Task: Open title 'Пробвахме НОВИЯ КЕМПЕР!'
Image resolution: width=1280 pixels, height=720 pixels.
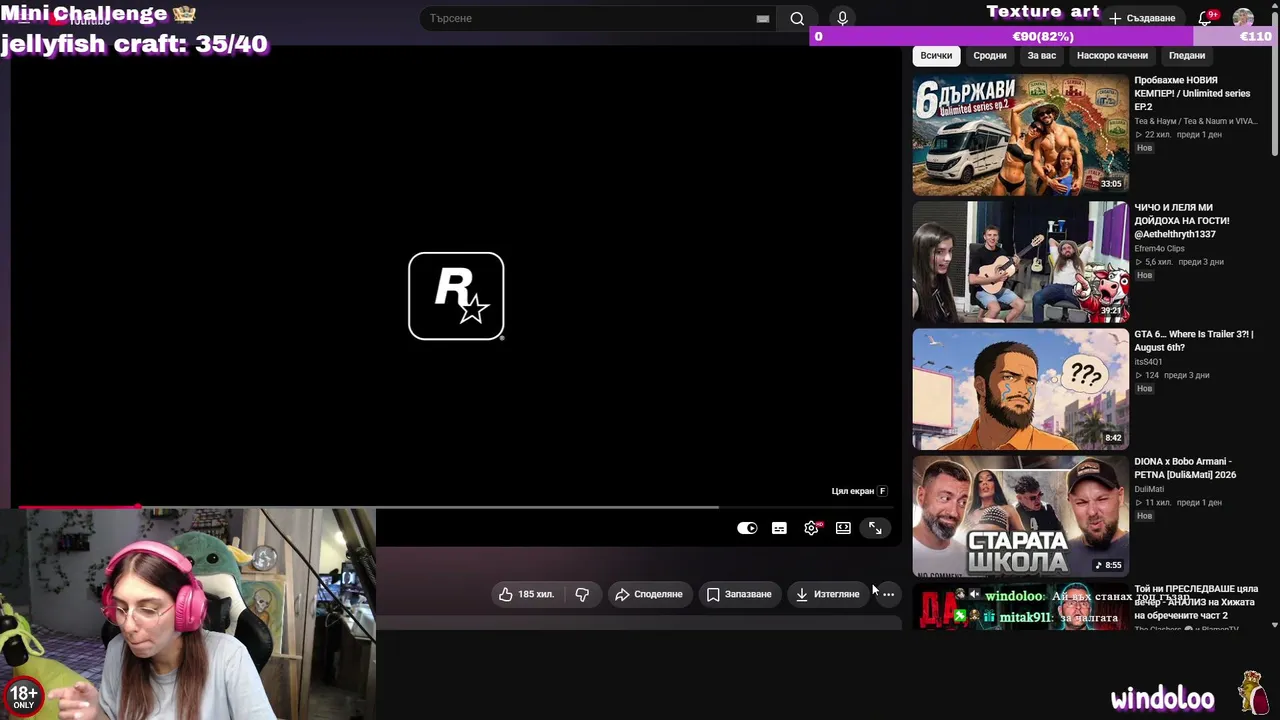Action: click(x=1192, y=93)
